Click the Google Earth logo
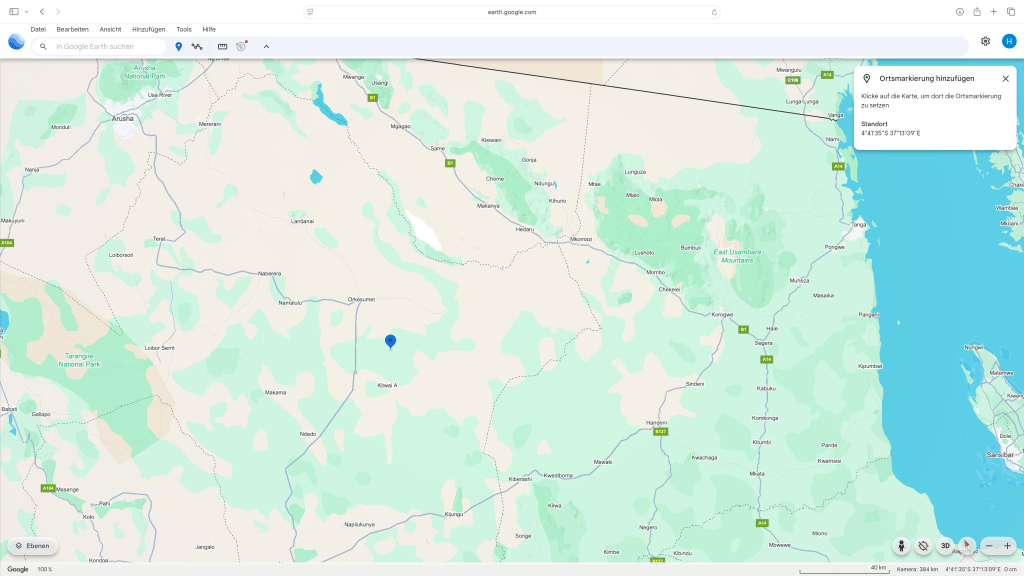Image resolution: width=1024 pixels, height=576 pixels. tap(16, 41)
